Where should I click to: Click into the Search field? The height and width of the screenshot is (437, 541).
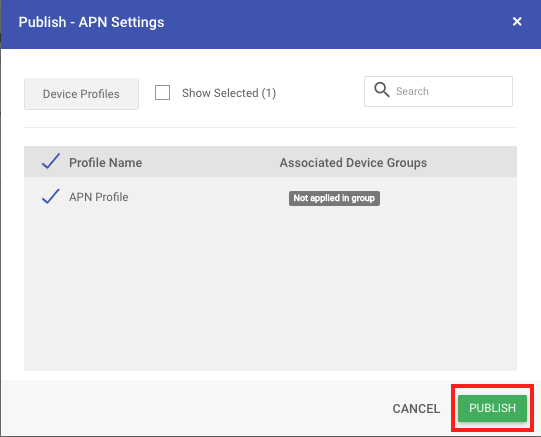438,91
